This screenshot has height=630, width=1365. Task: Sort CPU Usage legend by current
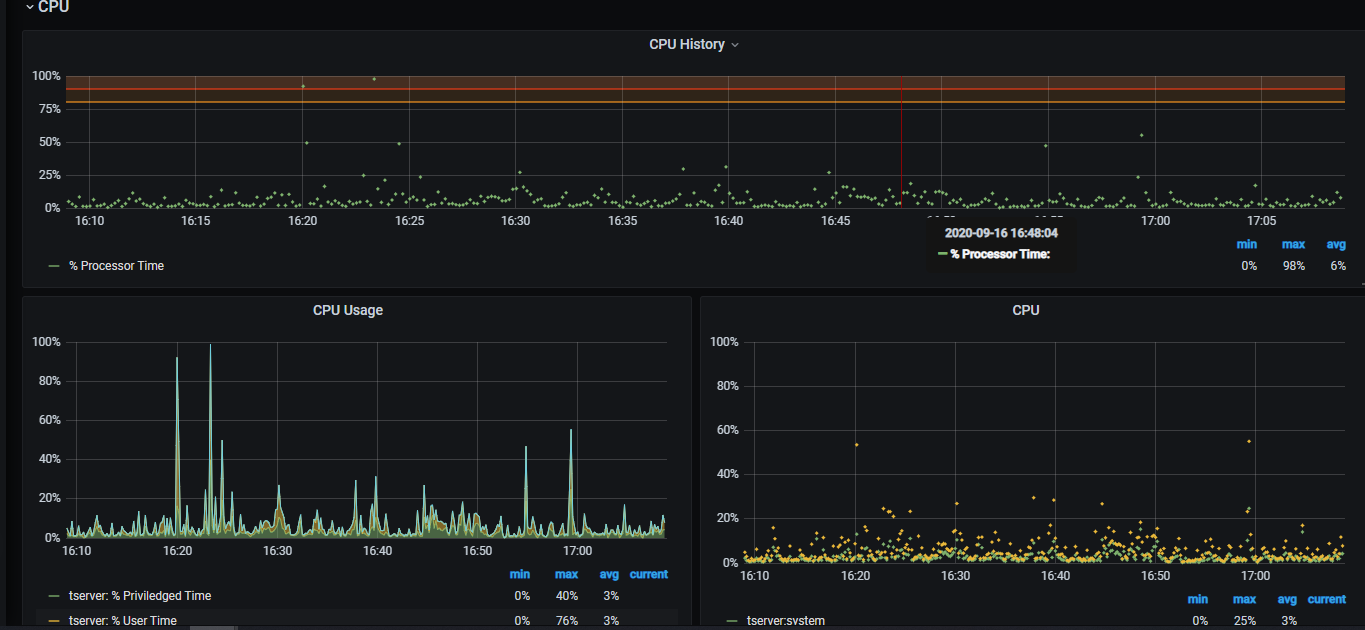point(649,574)
